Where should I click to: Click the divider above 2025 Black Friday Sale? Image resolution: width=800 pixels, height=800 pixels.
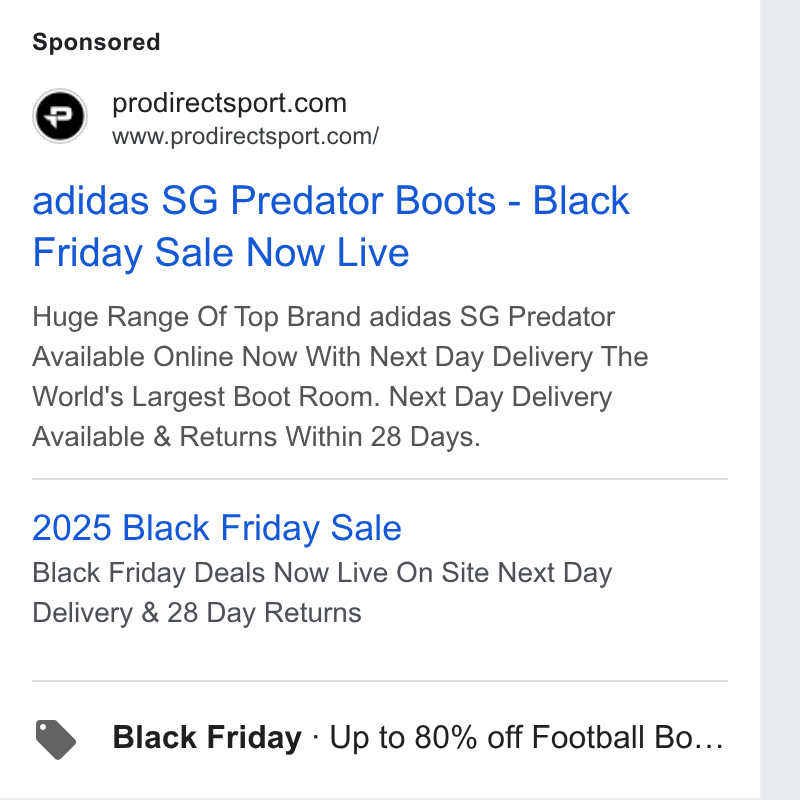pyautogui.click(x=380, y=479)
